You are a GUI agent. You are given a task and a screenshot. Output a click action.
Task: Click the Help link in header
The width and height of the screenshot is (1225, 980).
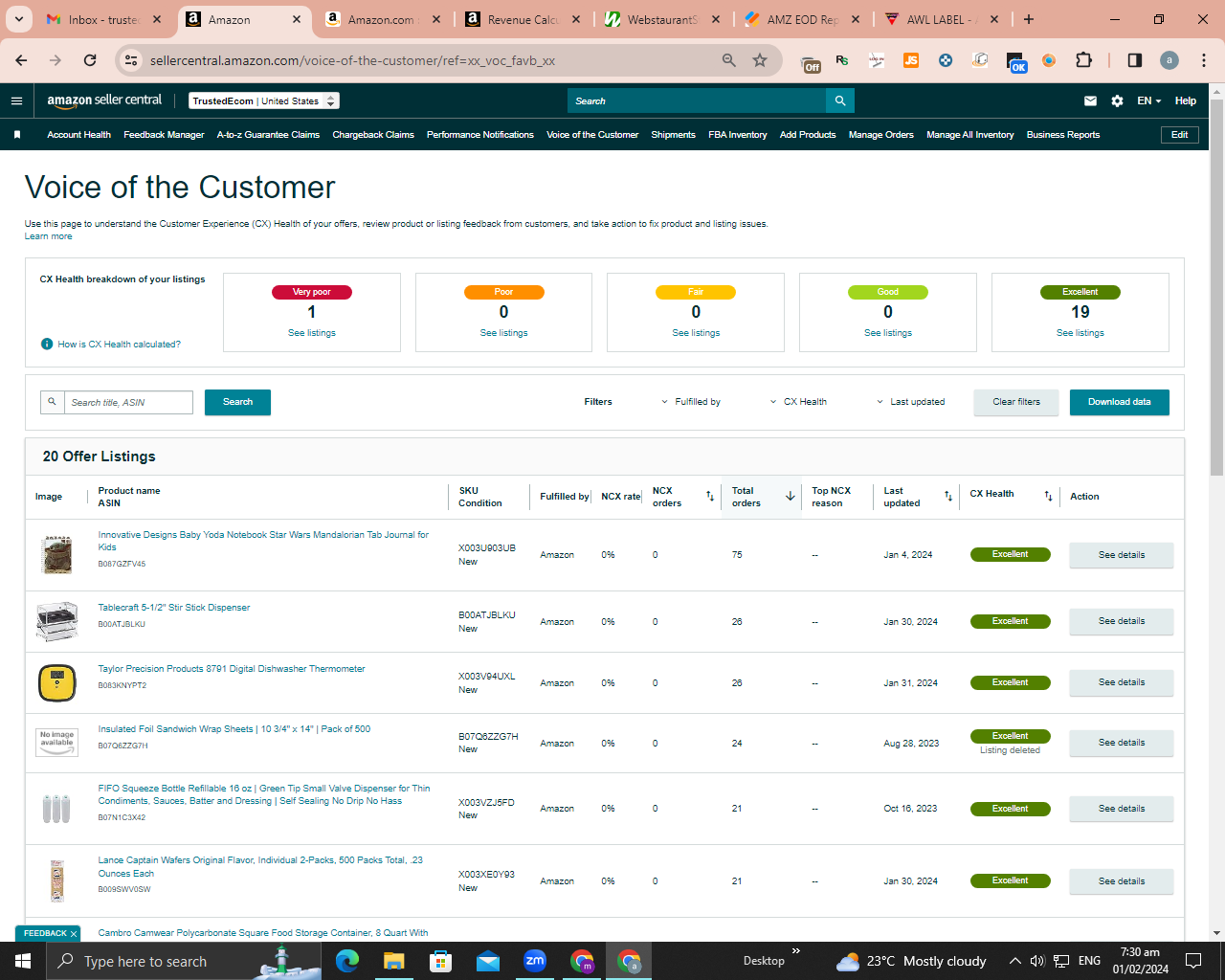[1186, 100]
